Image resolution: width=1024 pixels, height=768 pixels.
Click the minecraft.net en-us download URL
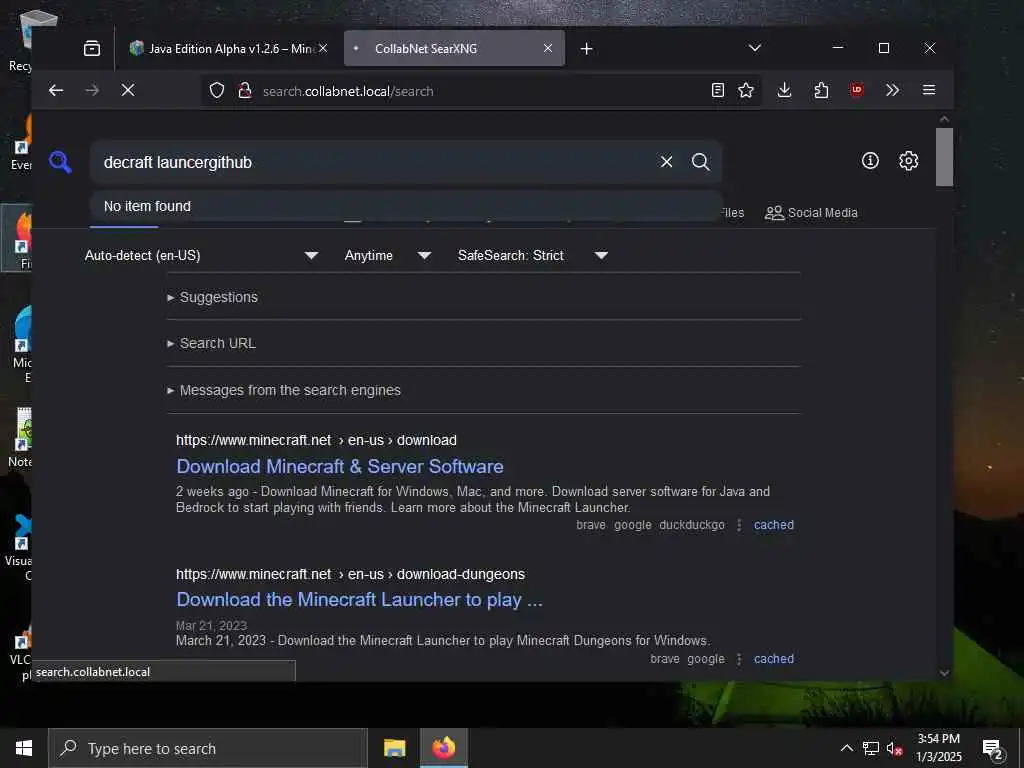click(316, 440)
